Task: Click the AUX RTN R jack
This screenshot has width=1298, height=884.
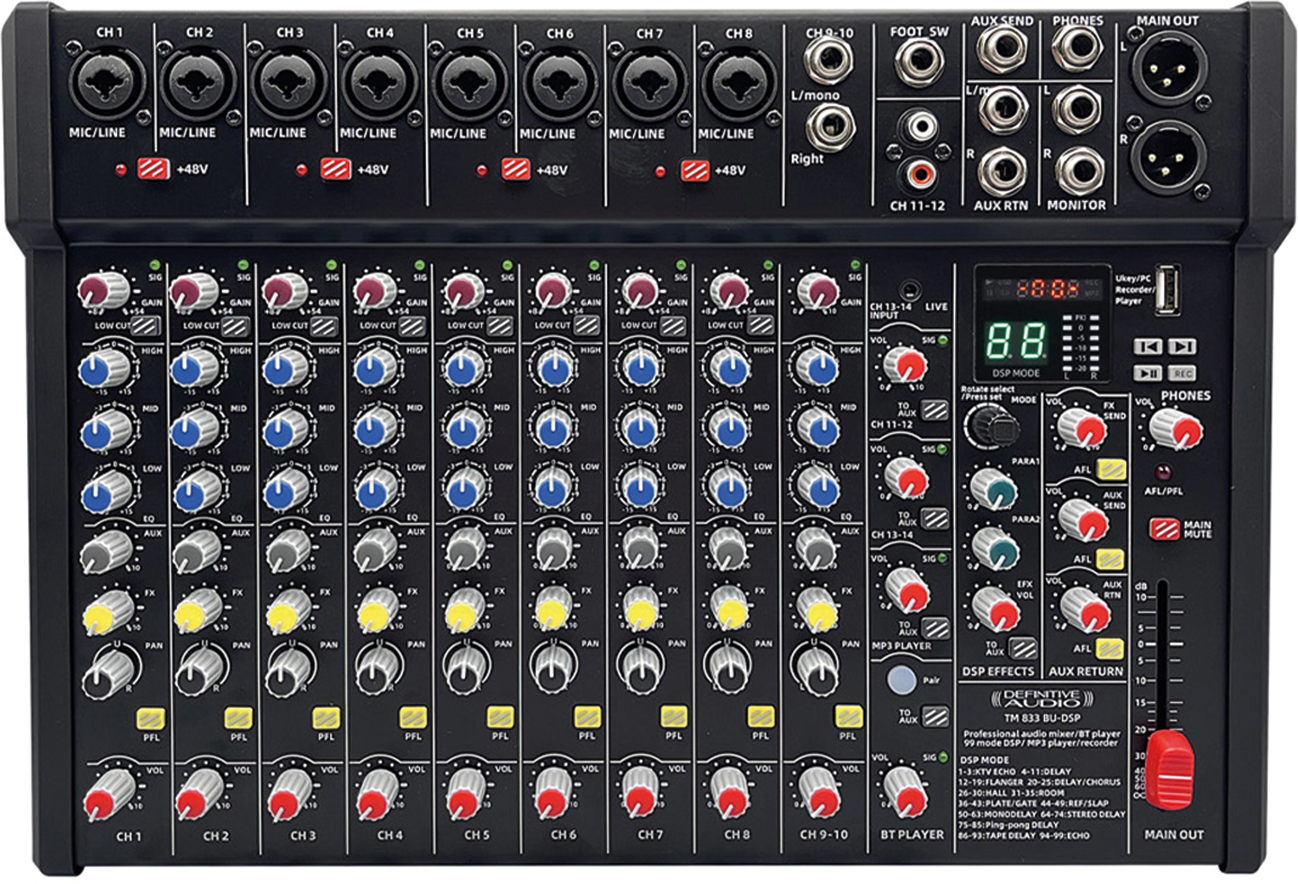Action: point(1003,171)
